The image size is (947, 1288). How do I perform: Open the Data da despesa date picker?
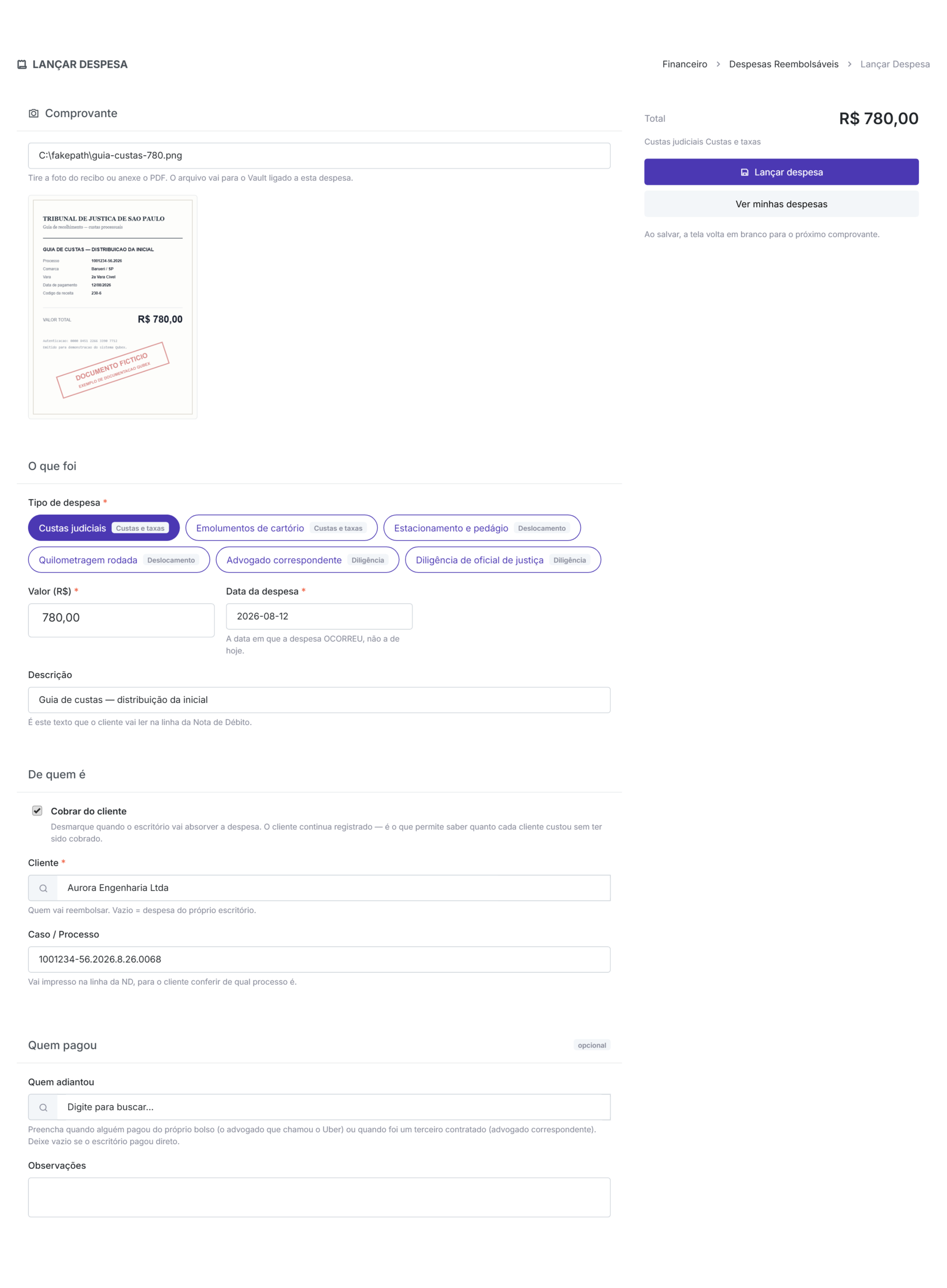320,616
